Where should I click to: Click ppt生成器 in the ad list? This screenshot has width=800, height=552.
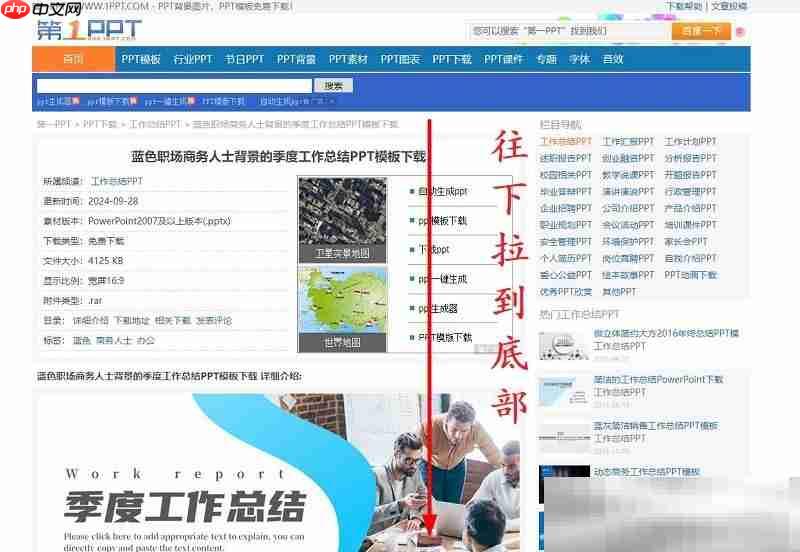coord(438,308)
